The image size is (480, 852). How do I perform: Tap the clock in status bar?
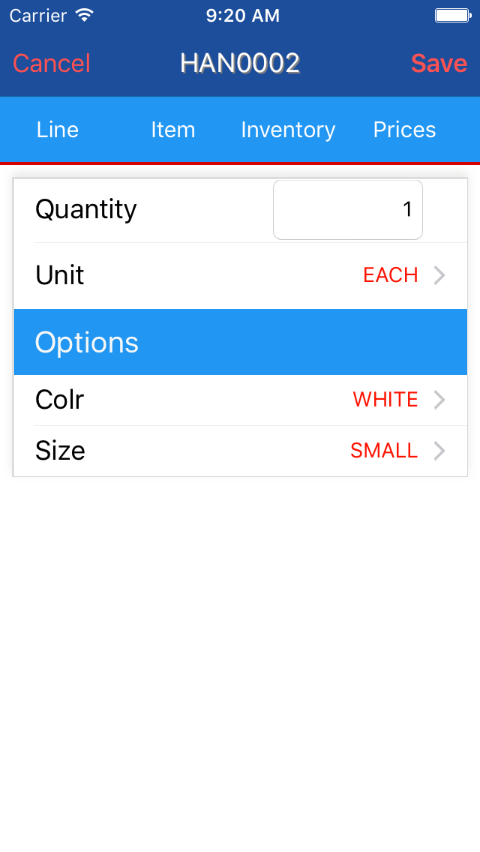pyautogui.click(x=242, y=16)
